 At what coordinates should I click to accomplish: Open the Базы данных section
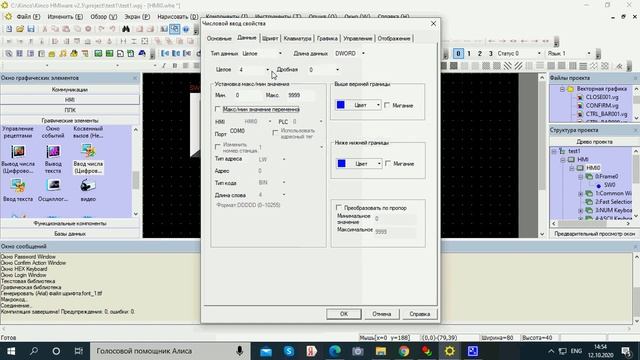pyautogui.click(x=70, y=234)
